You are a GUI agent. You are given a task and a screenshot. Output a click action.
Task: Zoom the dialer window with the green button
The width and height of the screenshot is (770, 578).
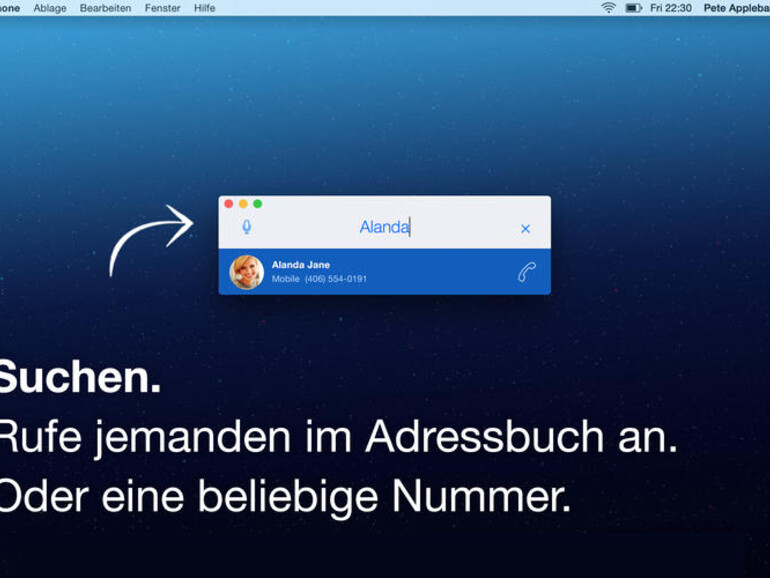(257, 204)
